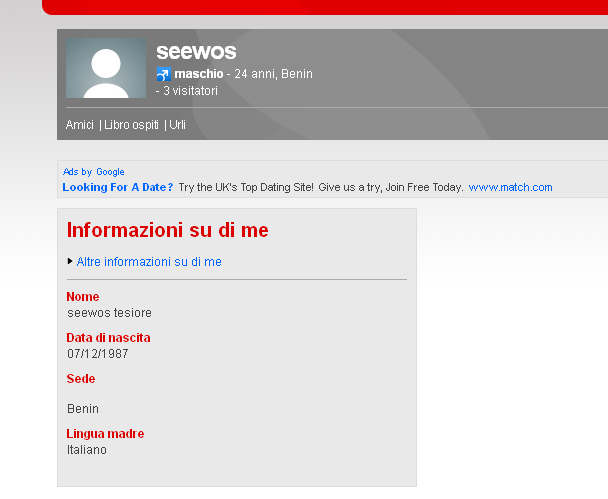Image resolution: width=608 pixels, height=499 pixels.
Task: Open the Looking For A Date ad
Action: point(118,187)
